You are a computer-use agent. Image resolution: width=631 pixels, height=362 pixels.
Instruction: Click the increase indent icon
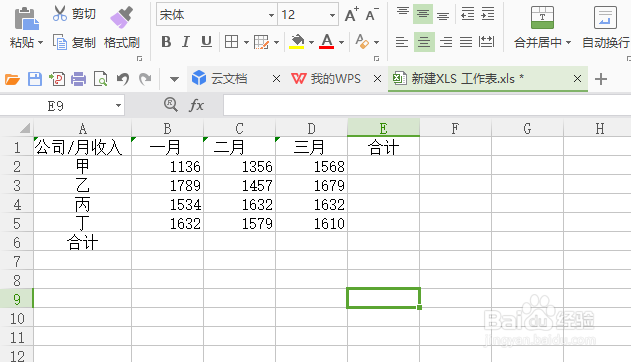(x=487, y=14)
